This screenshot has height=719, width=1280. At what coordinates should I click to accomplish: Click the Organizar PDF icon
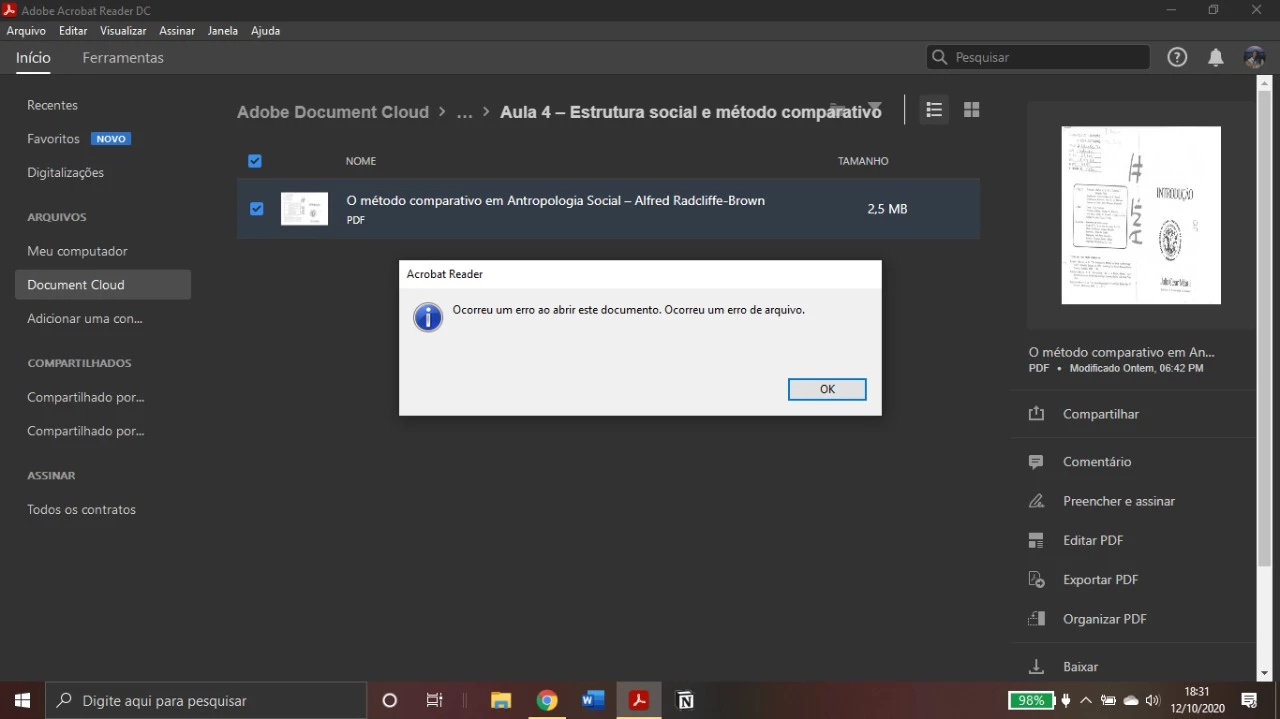pos(1036,619)
